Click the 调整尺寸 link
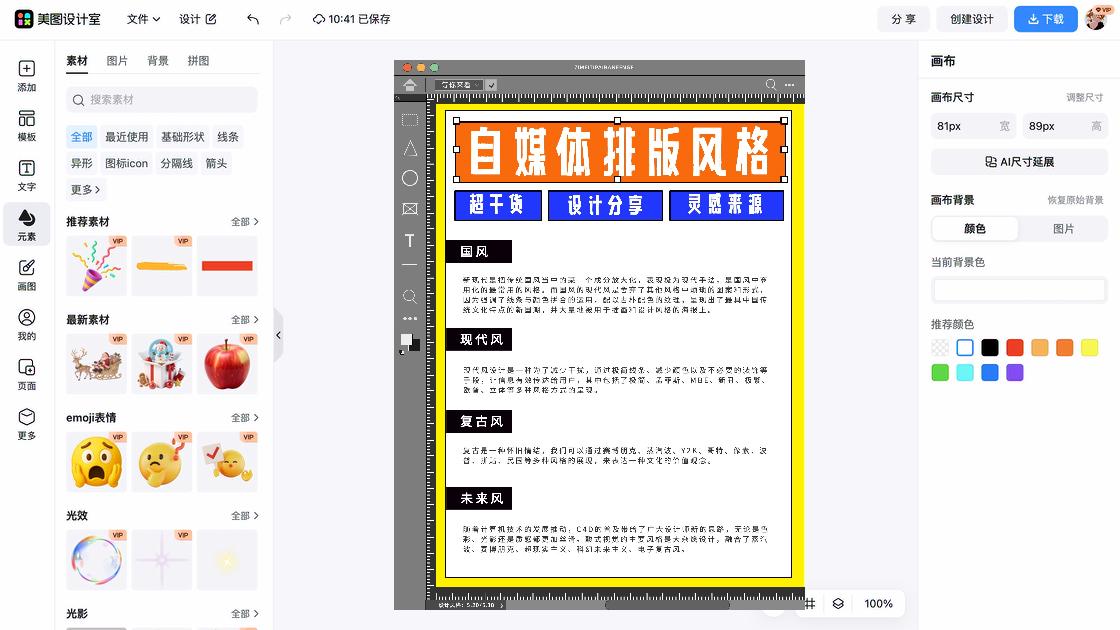This screenshot has width=1120, height=630. pos(1084,97)
